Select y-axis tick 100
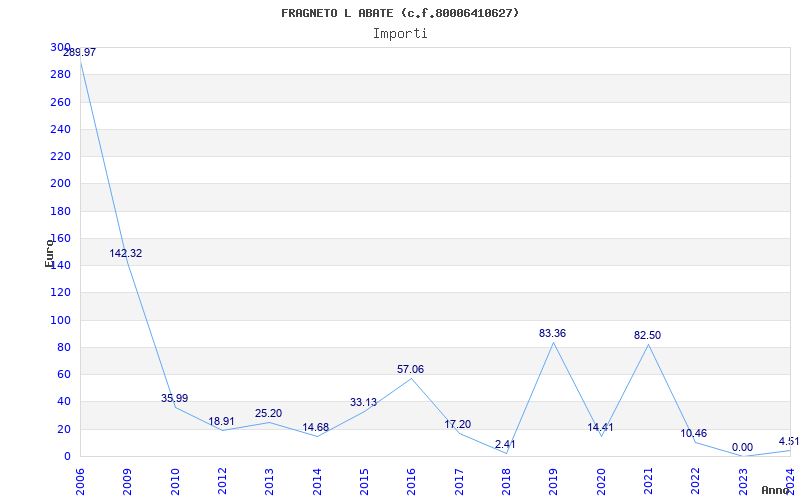The width and height of the screenshot is (800, 500). coord(60,320)
